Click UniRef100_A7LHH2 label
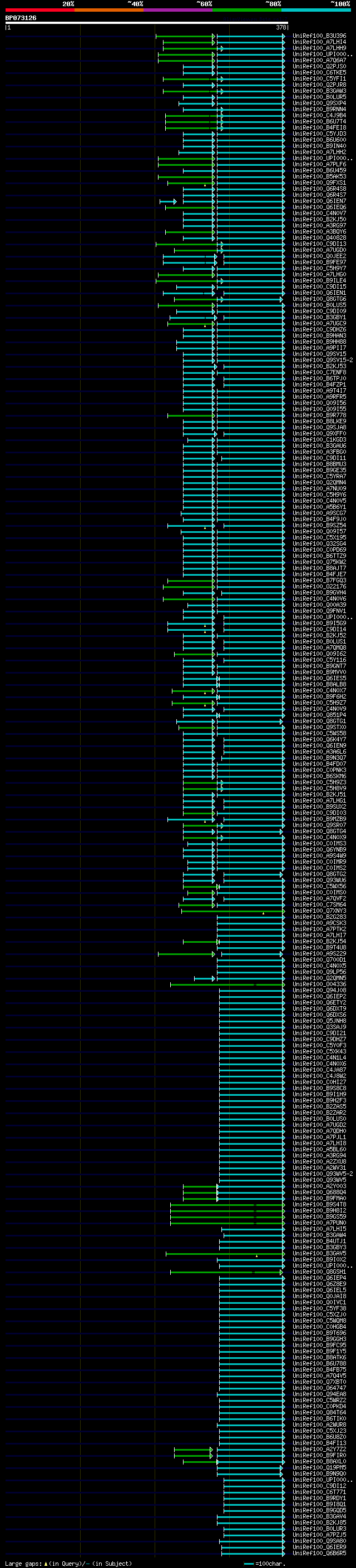This screenshot has height=1568, width=356. (319, 152)
